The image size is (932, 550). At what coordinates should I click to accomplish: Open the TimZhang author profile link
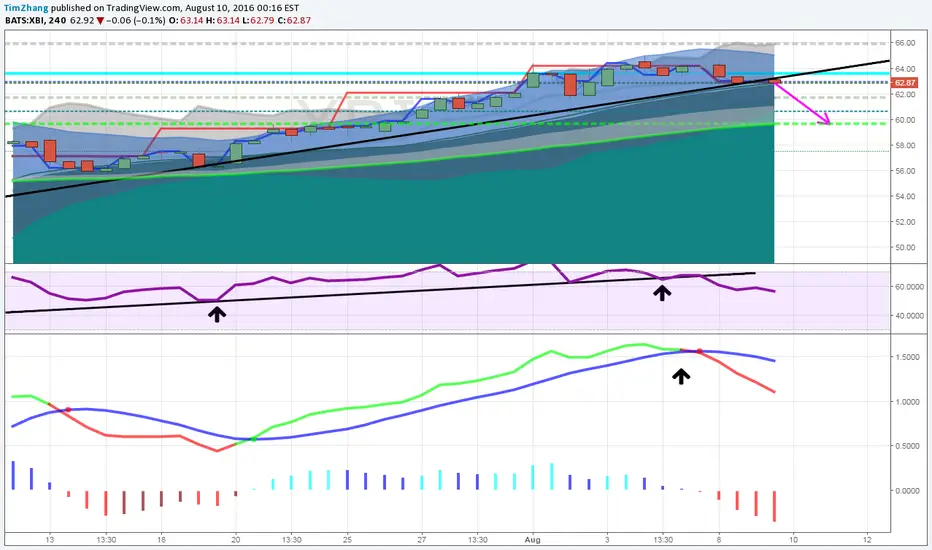[26, 8]
